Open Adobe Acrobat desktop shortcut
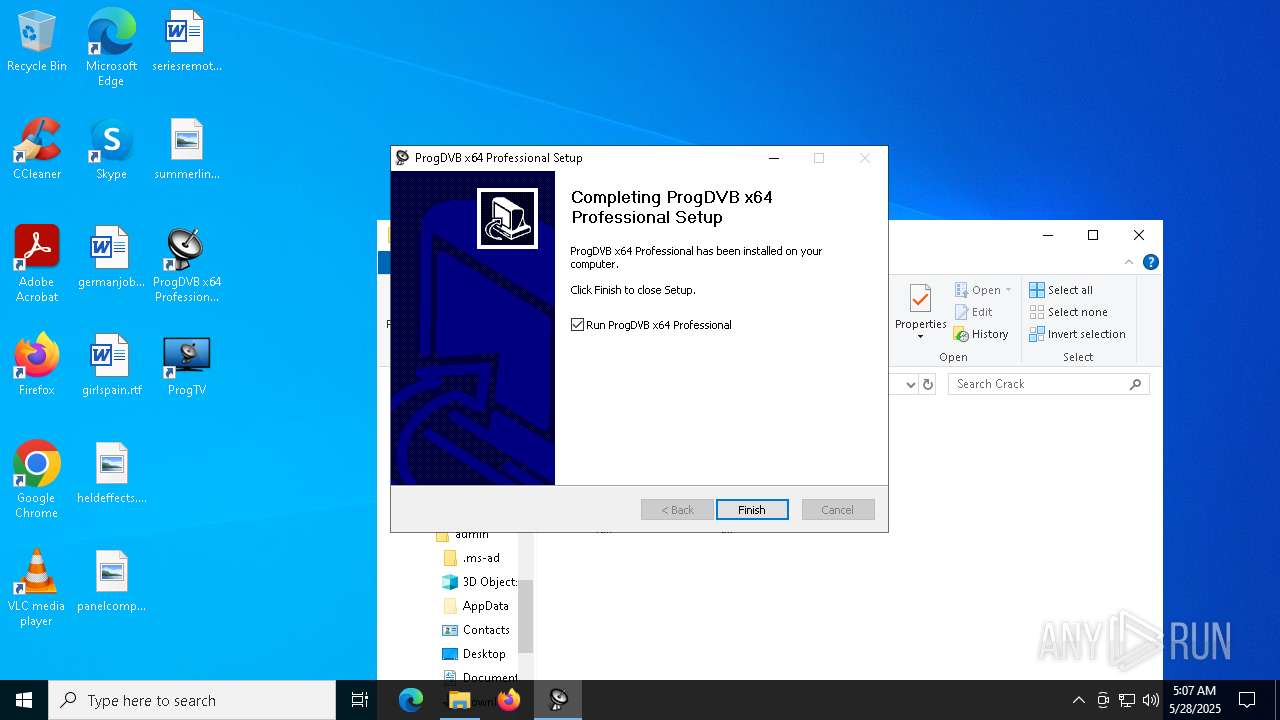This screenshot has height=720, width=1280. [x=37, y=264]
